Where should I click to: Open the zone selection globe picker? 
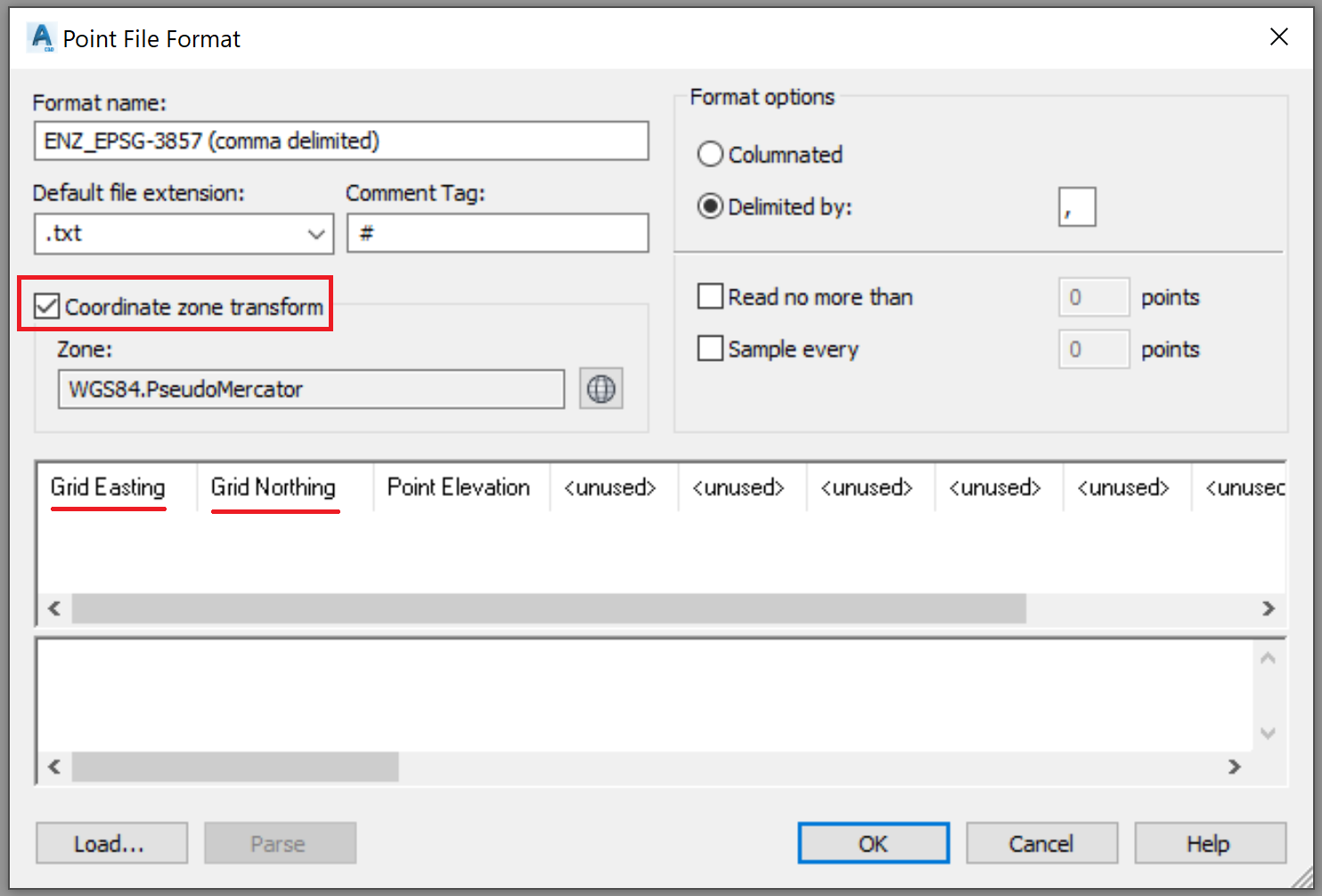pyautogui.click(x=600, y=388)
